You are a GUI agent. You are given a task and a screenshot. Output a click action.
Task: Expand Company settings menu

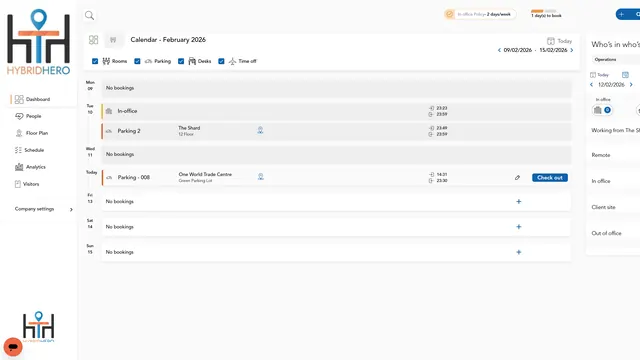44,209
